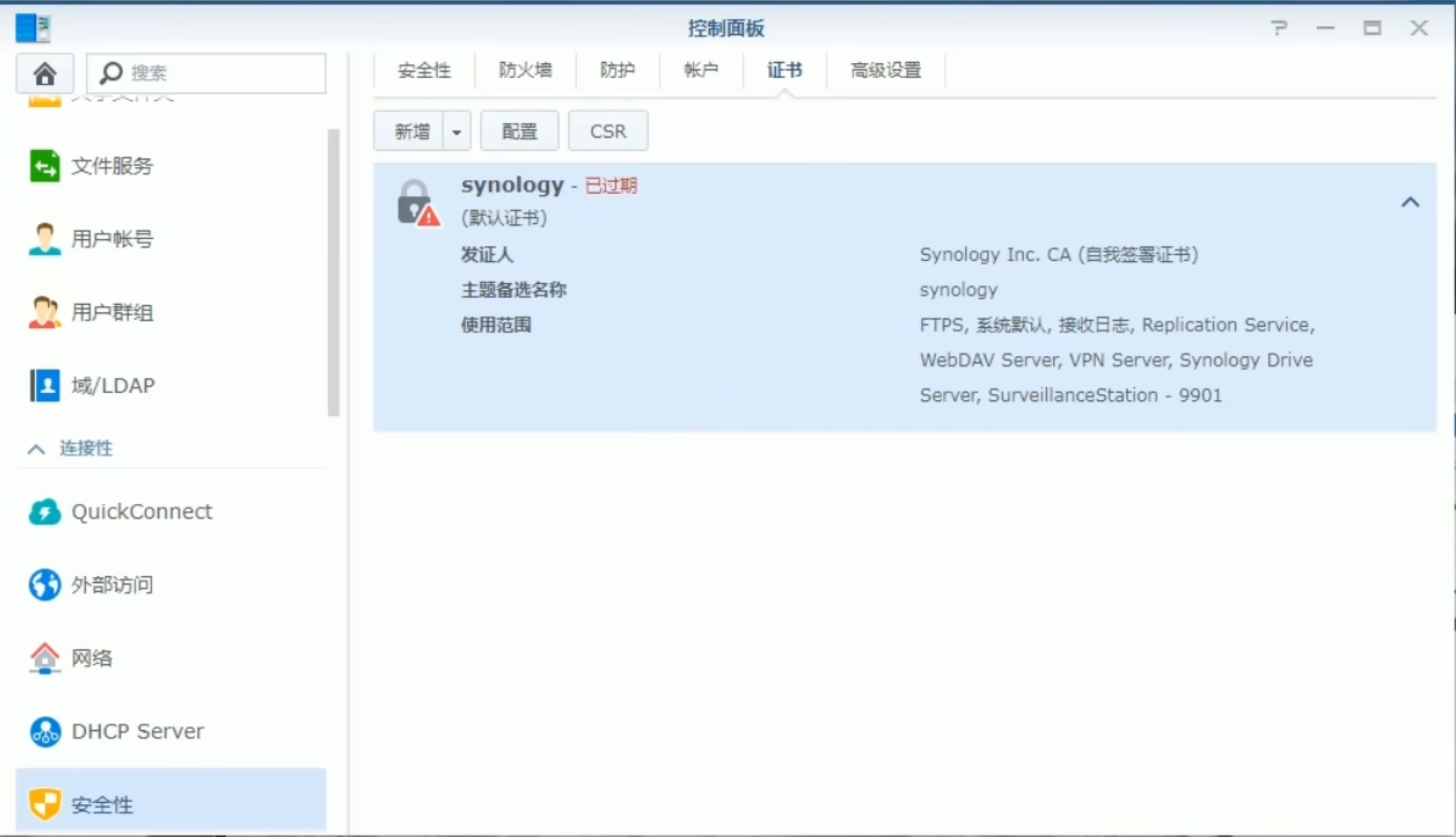This screenshot has width=1456, height=837.
Task: Click the Synology Inc. CA issuer value
Action: click(x=1059, y=254)
